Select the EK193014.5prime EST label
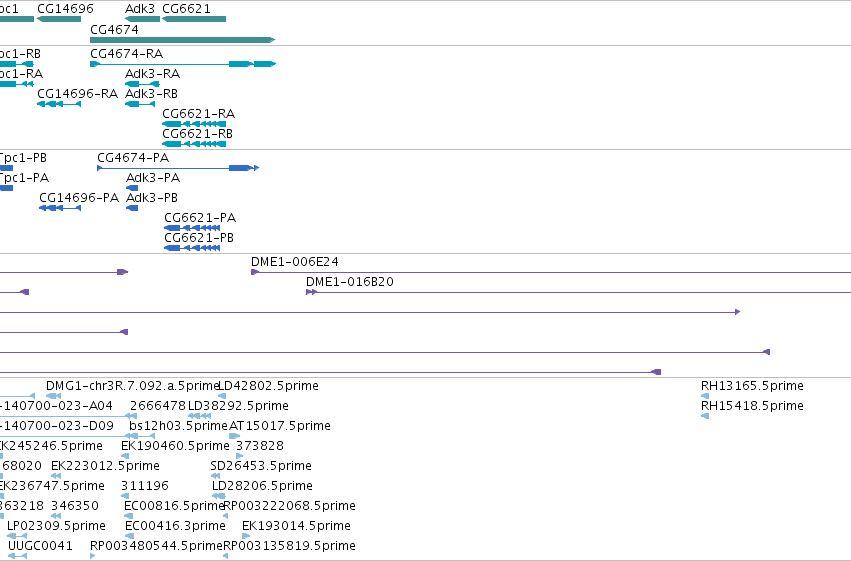Screen dimensions: 851x561 [296, 527]
